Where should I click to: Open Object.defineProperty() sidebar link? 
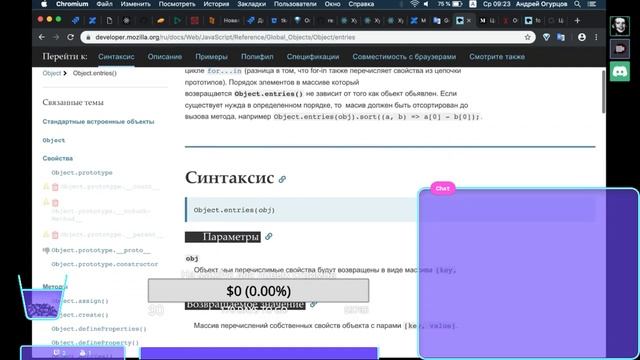tap(95, 342)
